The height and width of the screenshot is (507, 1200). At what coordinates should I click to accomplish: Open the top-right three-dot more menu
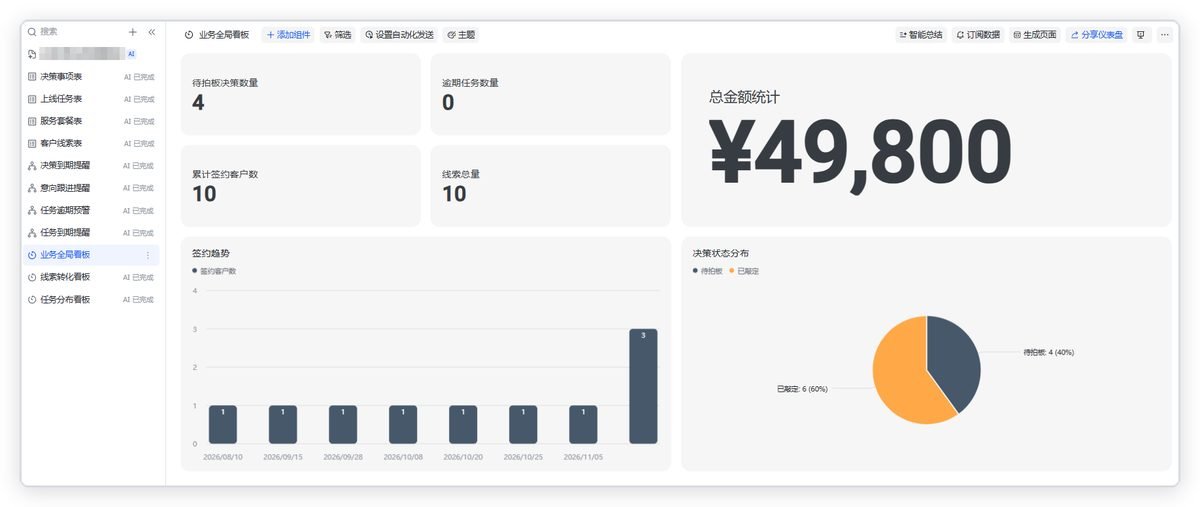click(1165, 34)
